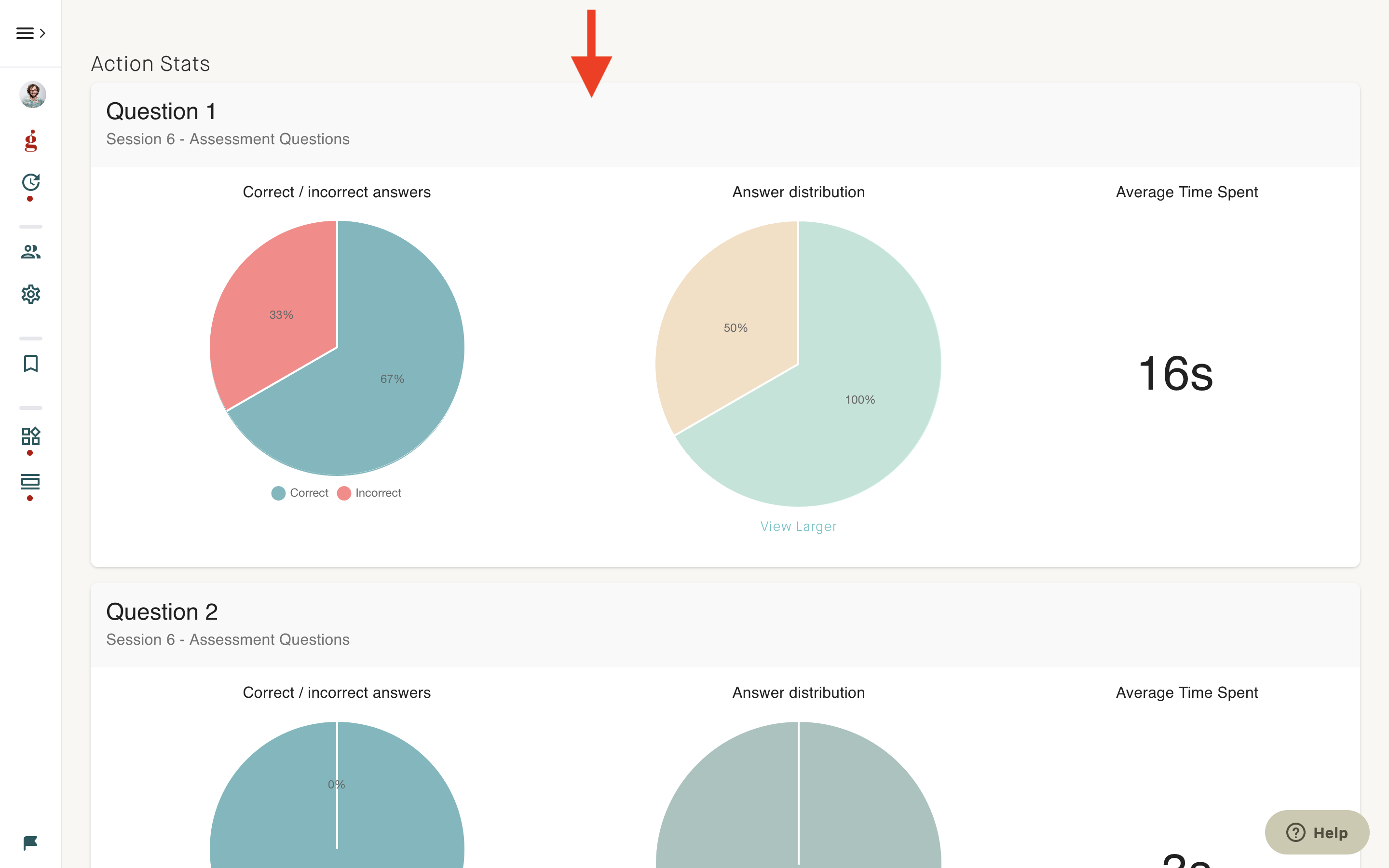Open the settings gear icon
This screenshot has width=1389, height=868.
pos(31,294)
